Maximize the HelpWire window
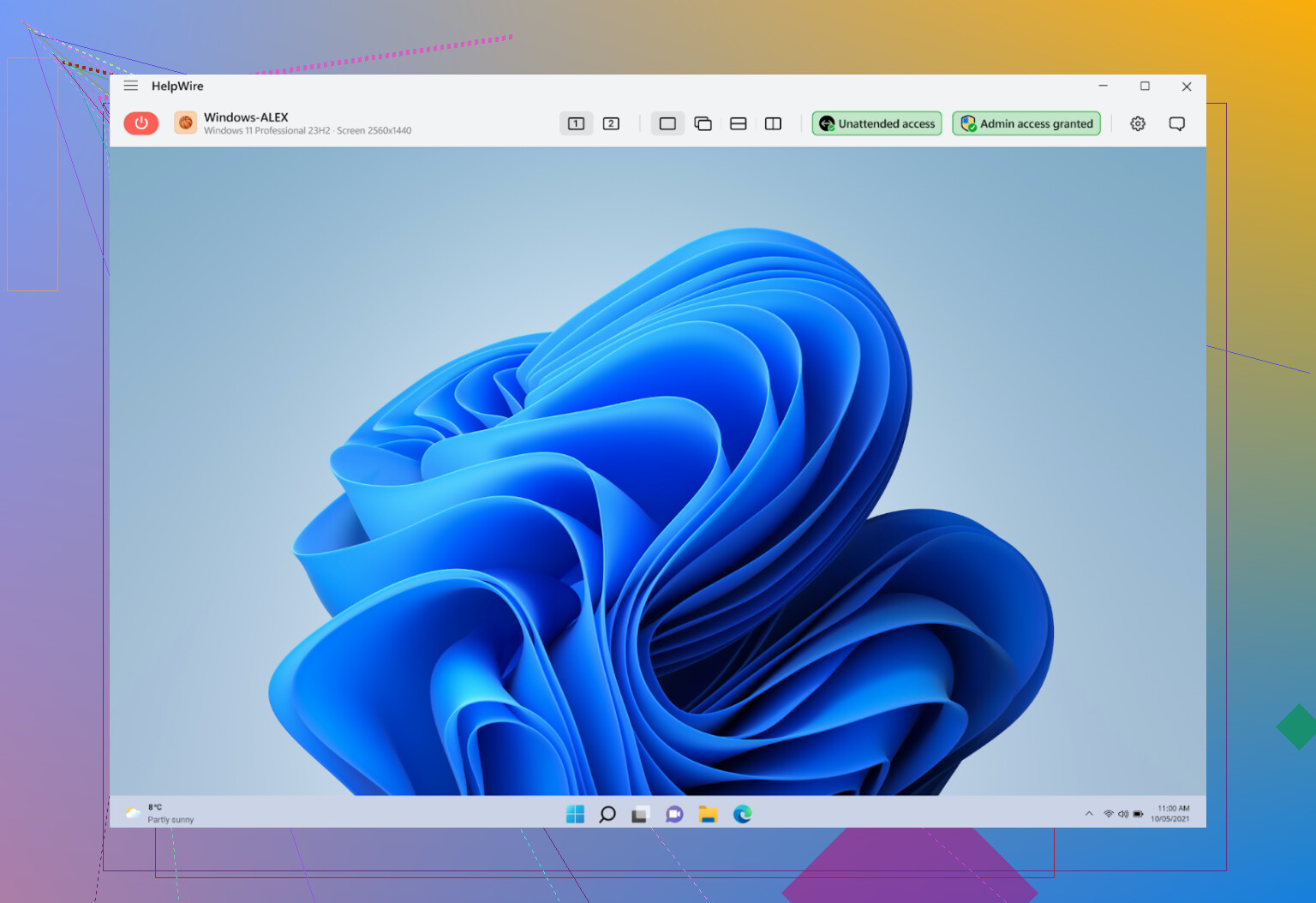The width and height of the screenshot is (1316, 903). 1145,86
